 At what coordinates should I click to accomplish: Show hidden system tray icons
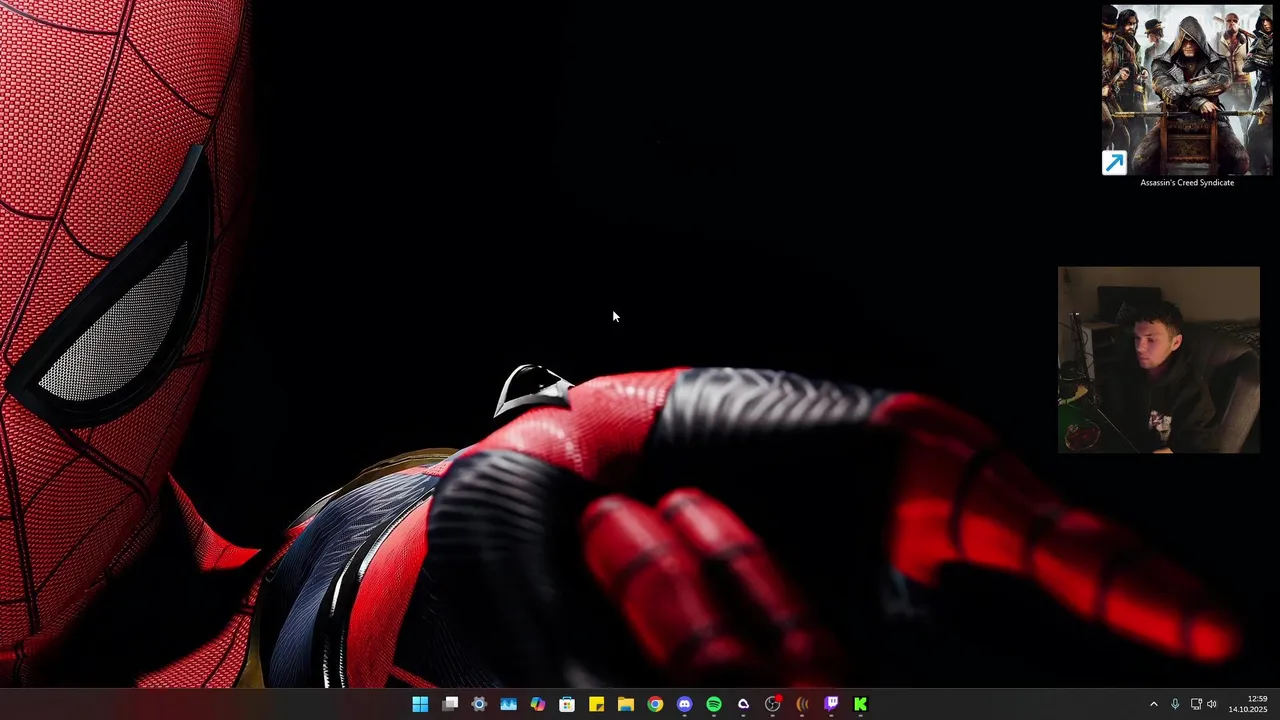(x=1153, y=704)
